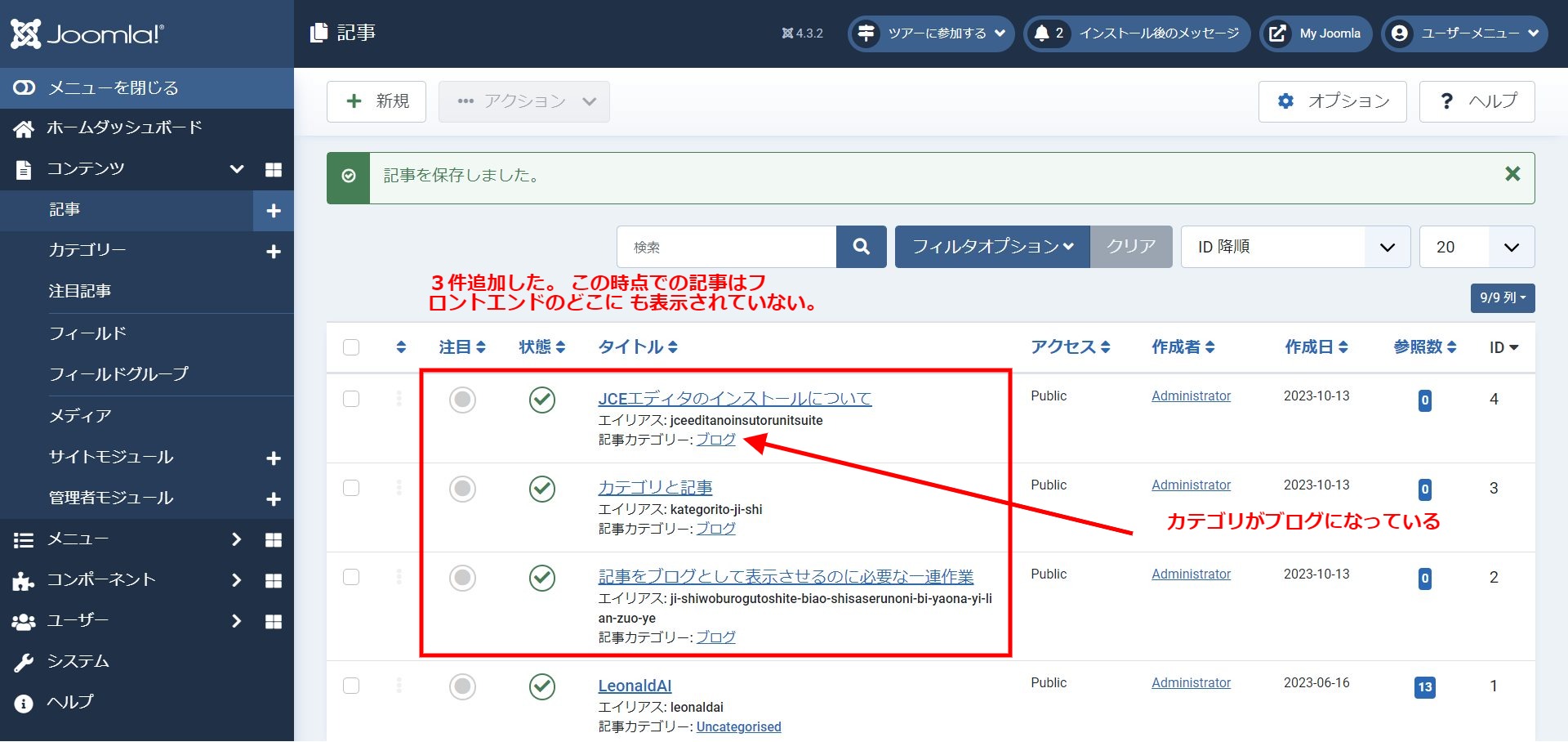Add a new article with 記事 plus icon
The height and width of the screenshot is (742, 1568).
click(274, 210)
